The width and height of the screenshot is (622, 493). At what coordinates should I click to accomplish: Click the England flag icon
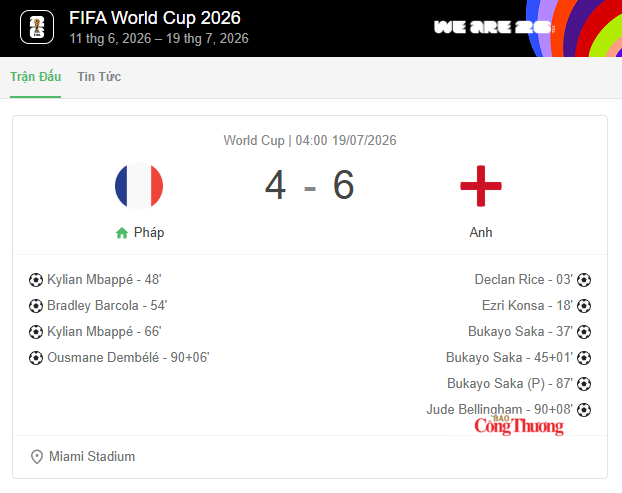(481, 186)
